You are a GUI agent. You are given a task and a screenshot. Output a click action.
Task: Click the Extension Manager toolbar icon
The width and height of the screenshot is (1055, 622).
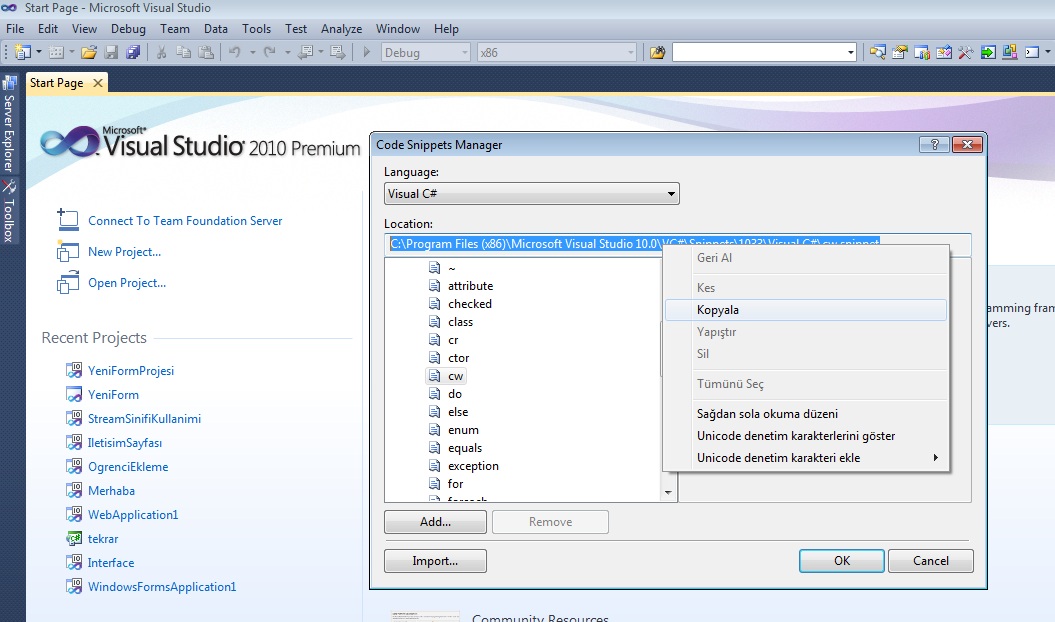point(1009,53)
